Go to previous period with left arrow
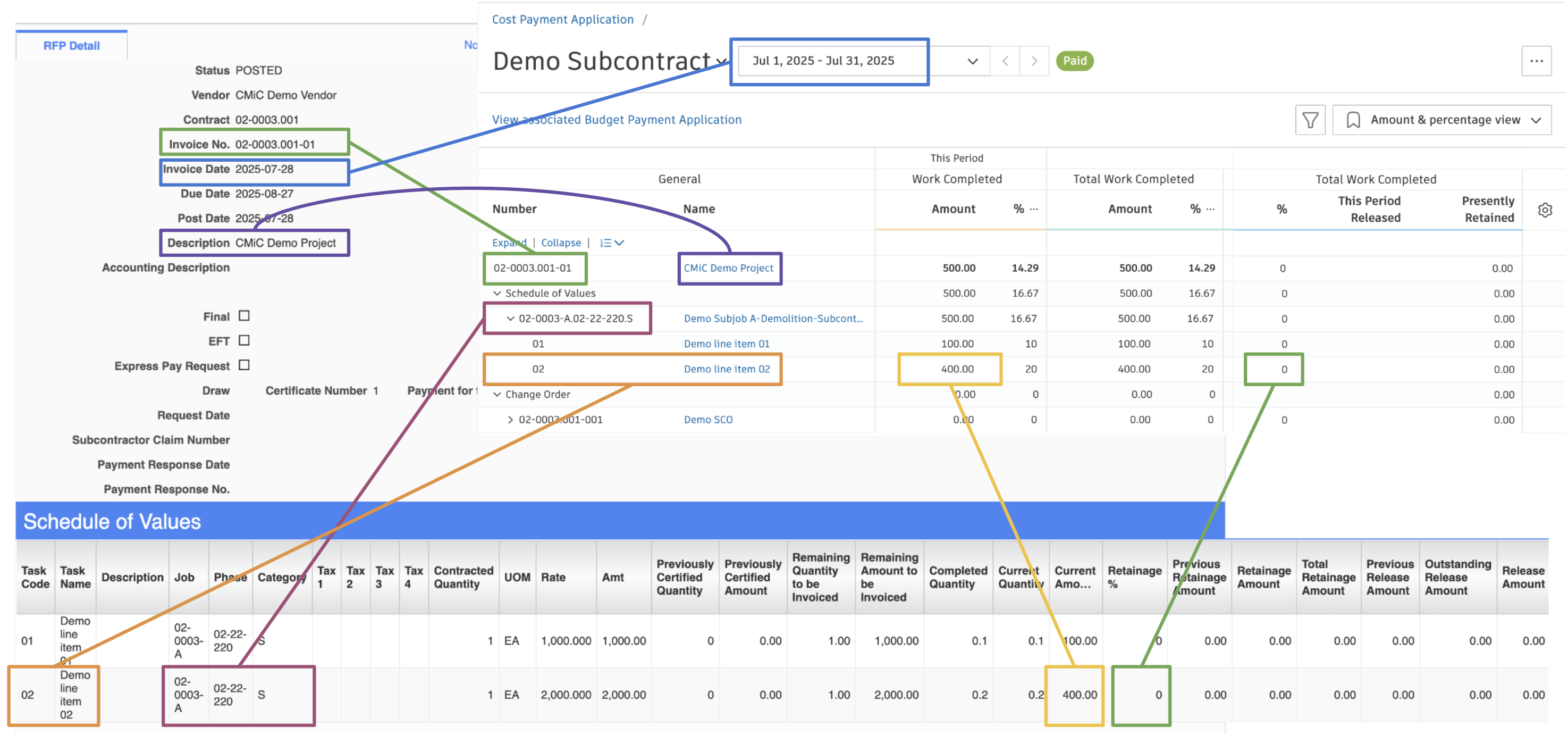 [1006, 61]
